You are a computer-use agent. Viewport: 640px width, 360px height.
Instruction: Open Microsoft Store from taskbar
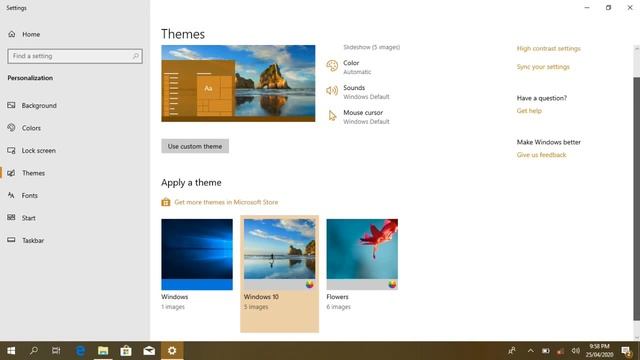126,351
